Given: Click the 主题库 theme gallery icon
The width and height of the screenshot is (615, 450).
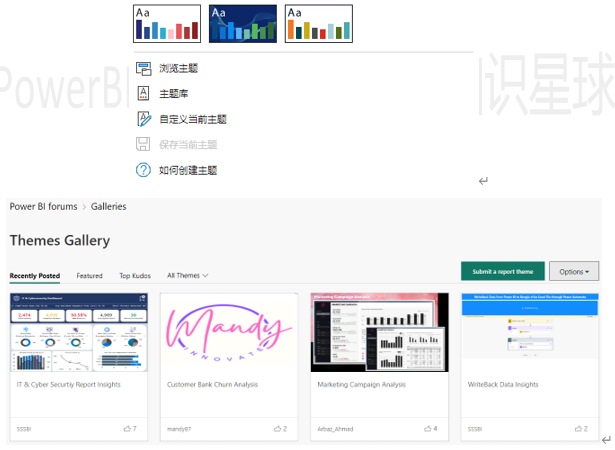Looking at the screenshot, I should [144, 93].
